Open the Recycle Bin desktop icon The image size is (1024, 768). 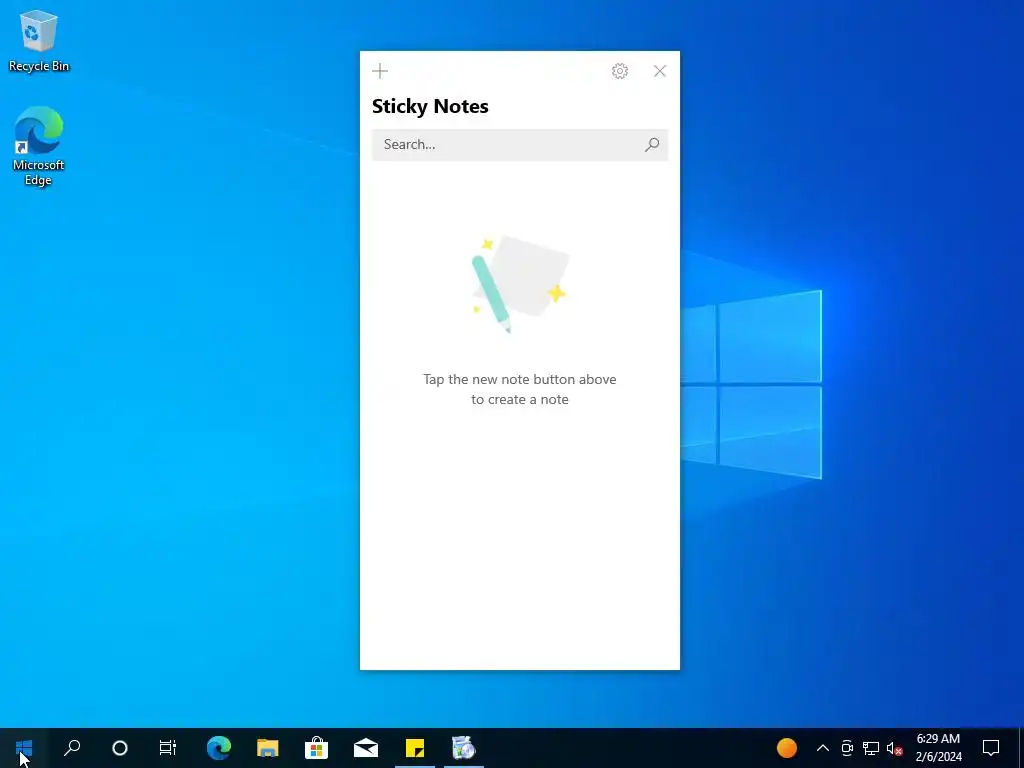pos(39,40)
